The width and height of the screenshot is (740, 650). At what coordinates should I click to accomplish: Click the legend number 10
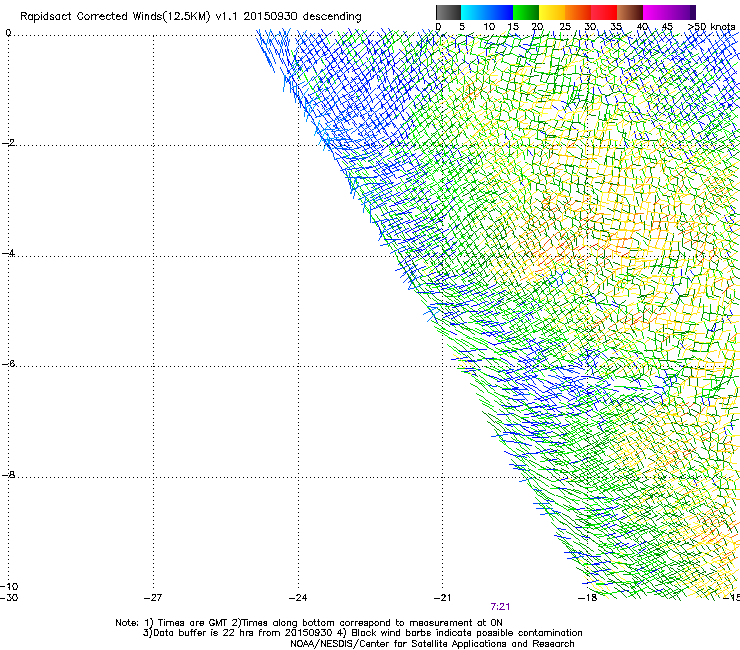489,27
